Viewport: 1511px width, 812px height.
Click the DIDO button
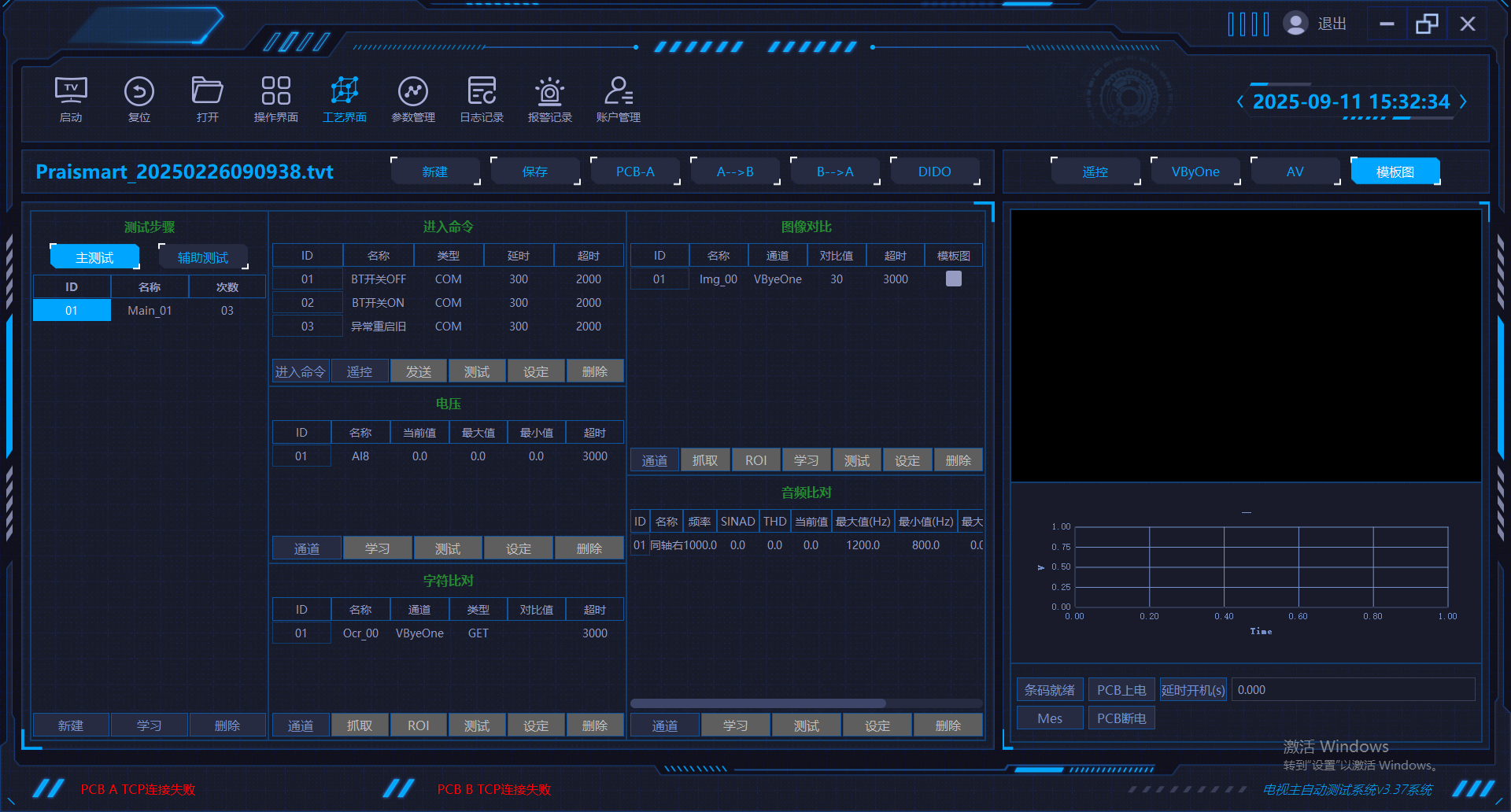click(934, 172)
